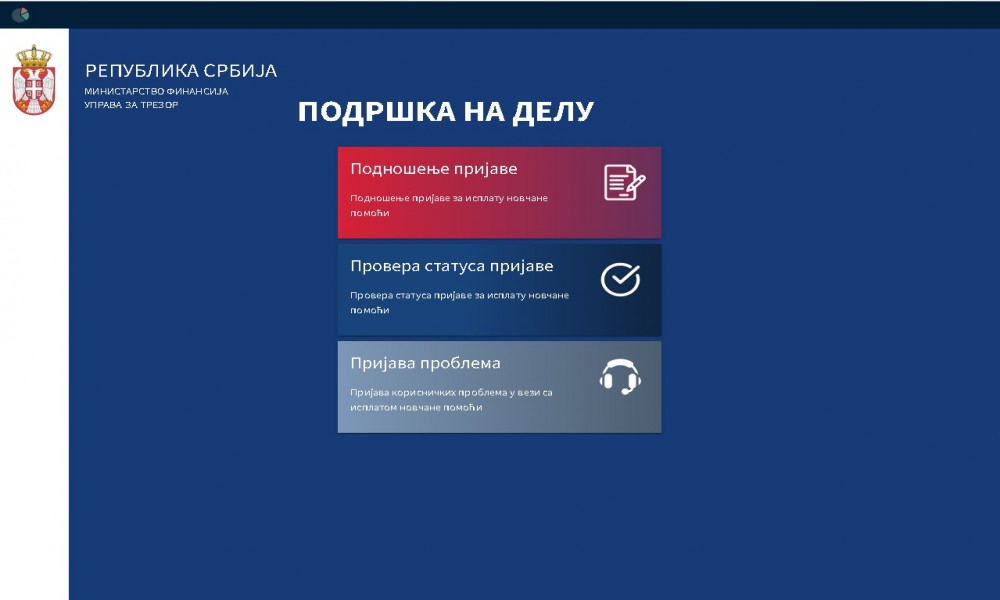This screenshot has height=600, width=1000.
Task: Click the МИНИСТАРСТВО ФИНАНСИЈА text
Action: (x=156, y=91)
